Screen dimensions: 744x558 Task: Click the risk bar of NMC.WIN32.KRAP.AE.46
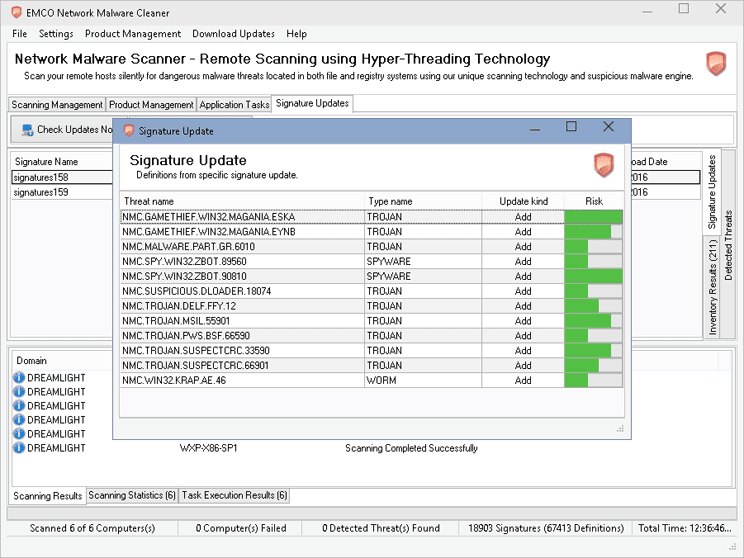594,381
